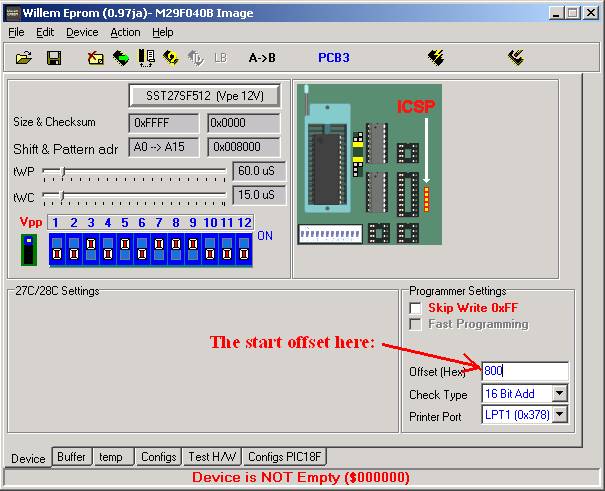Screen dimensions: 605x491
Task: Toggle DIP switch number 5
Action: [x=125, y=249]
